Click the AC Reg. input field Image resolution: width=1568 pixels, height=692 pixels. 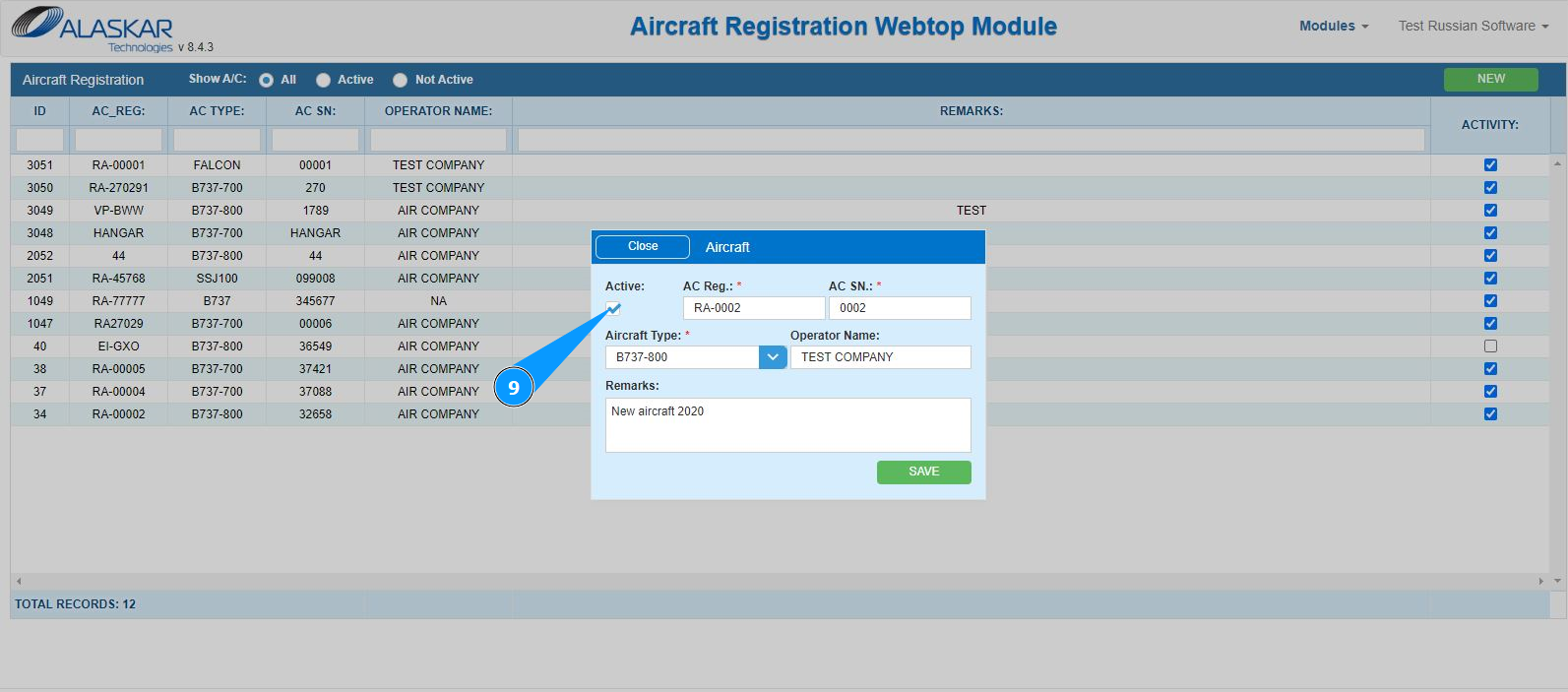tap(753, 308)
